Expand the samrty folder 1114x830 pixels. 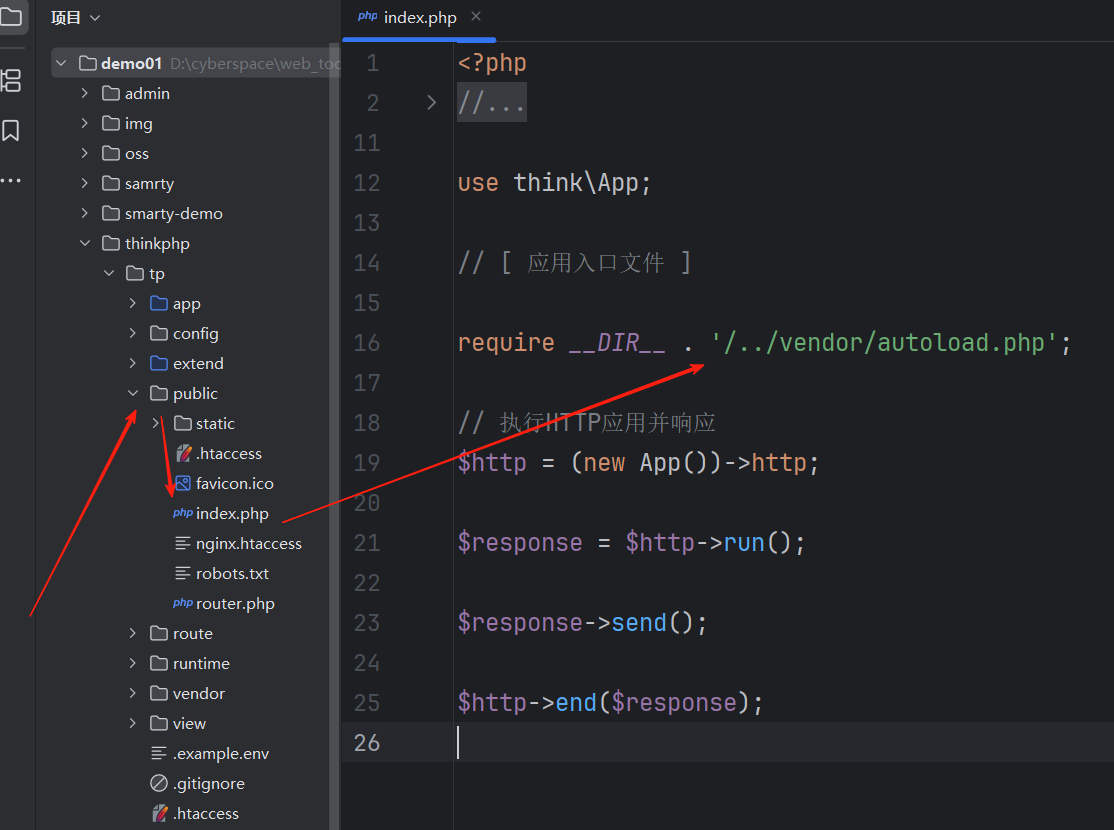pyautogui.click(x=85, y=183)
